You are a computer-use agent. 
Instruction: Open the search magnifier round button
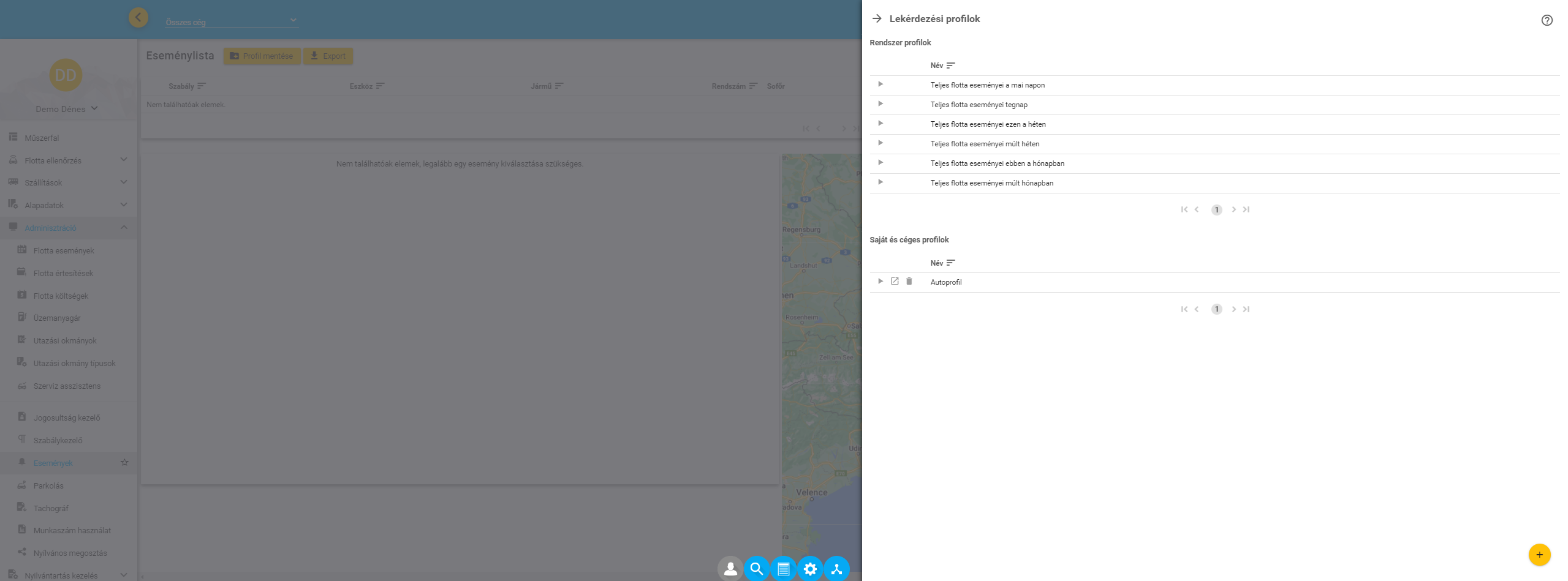pos(757,569)
